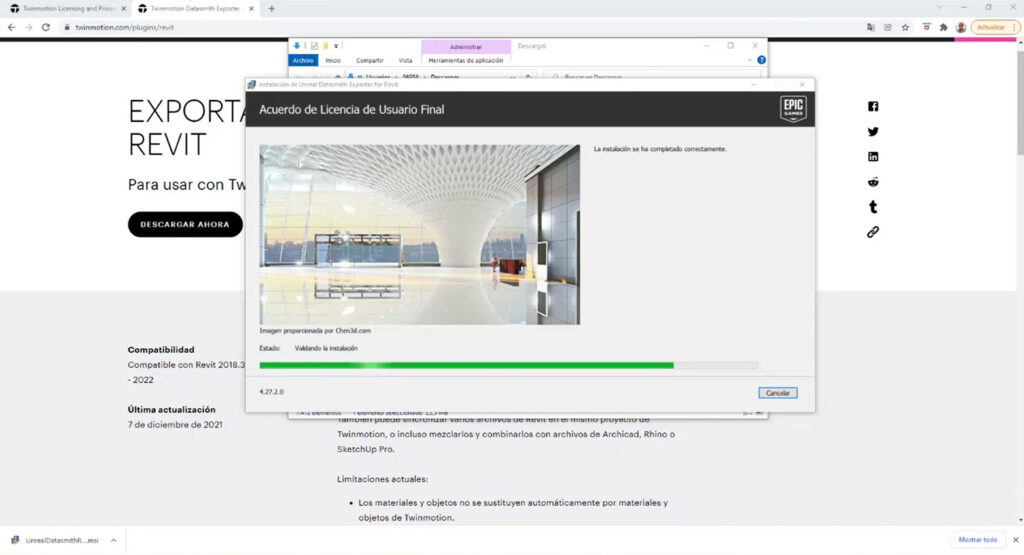The height and width of the screenshot is (555, 1024).
Task: Copy the page link with chain icon
Action: [873, 232]
